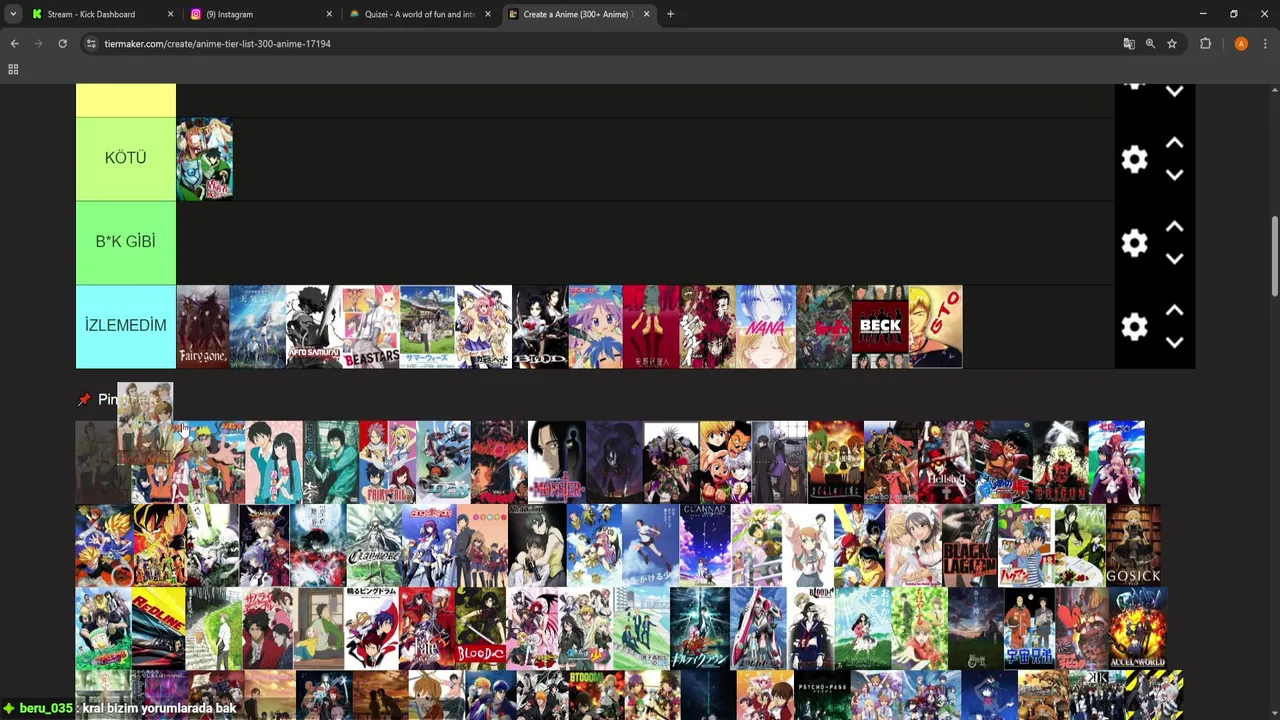This screenshot has height=720, width=1280.
Task: Pick the Clannad poster from the pool
Action: (x=705, y=545)
